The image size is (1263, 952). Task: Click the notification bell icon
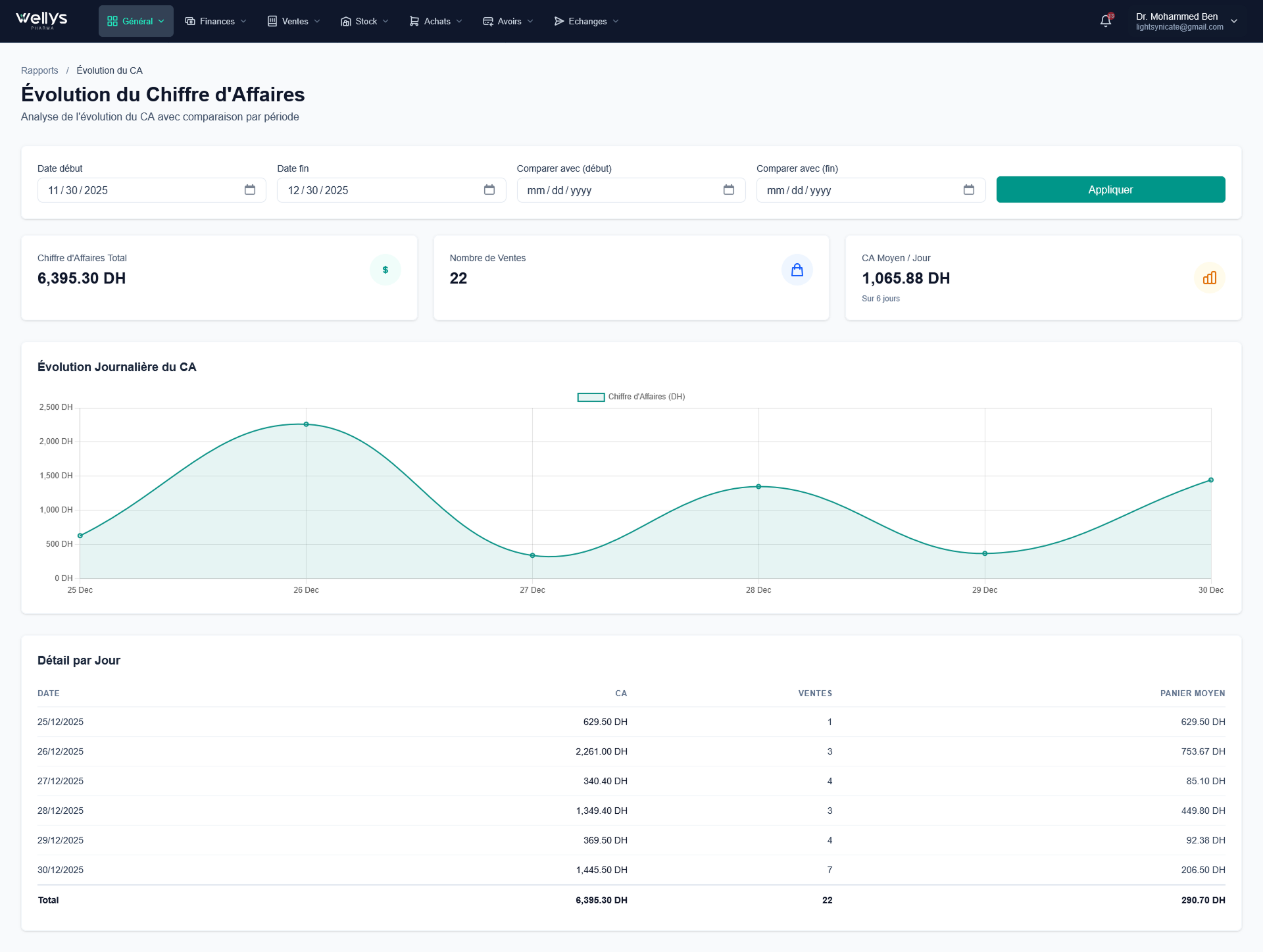[1106, 21]
